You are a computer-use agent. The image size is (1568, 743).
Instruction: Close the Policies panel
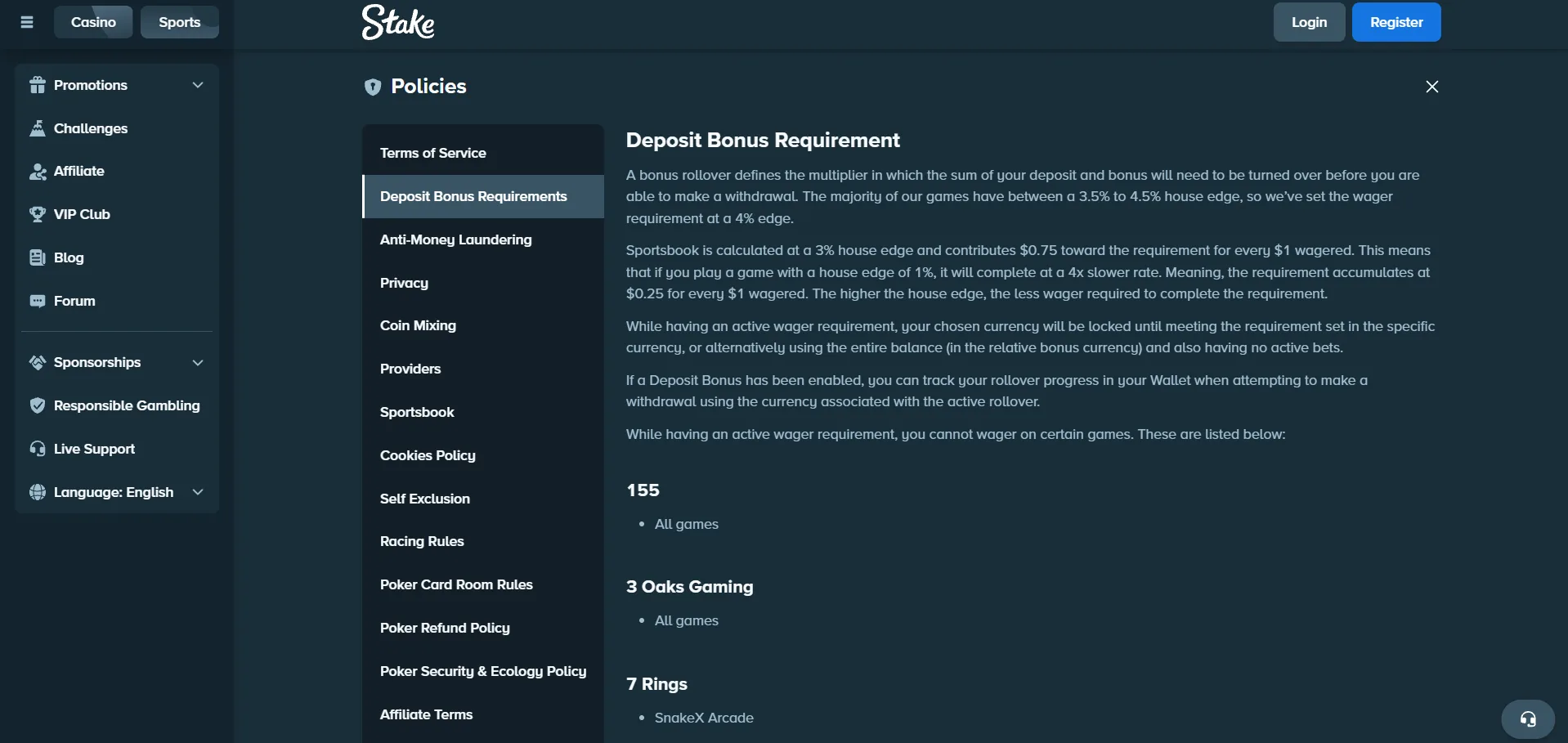click(x=1432, y=87)
